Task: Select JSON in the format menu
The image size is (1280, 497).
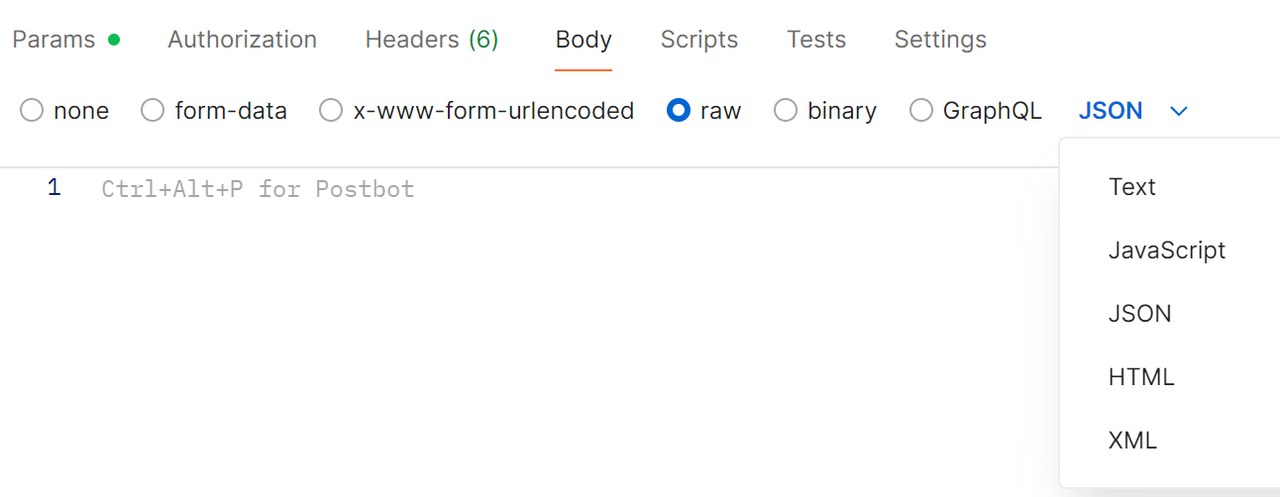Action: point(1139,314)
